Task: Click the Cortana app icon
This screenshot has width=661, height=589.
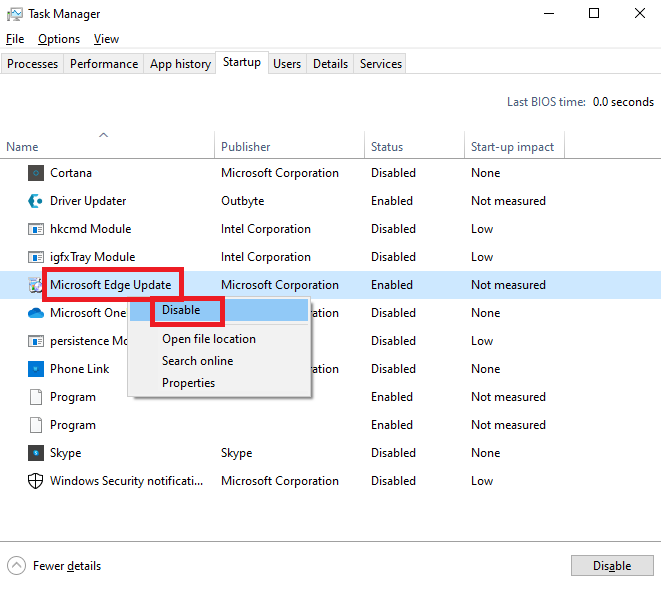Action: click(x=36, y=173)
